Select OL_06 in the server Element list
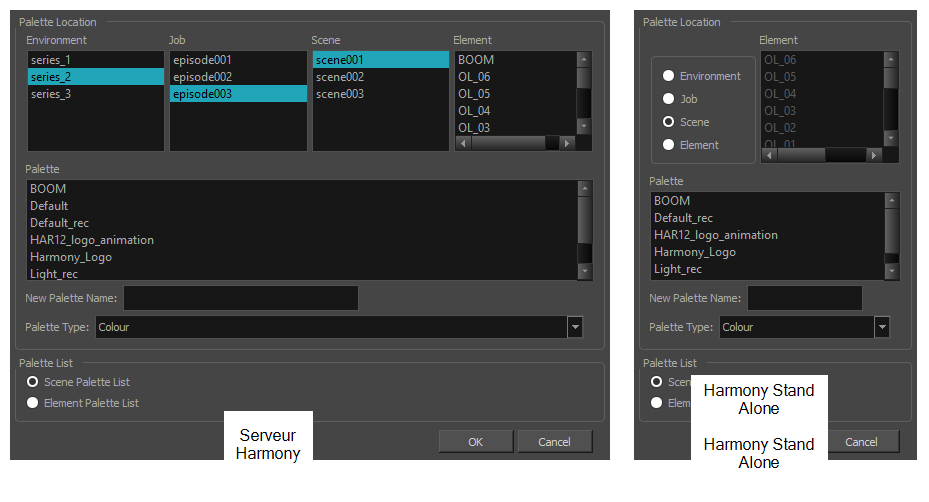929x502 pixels. tap(515, 77)
